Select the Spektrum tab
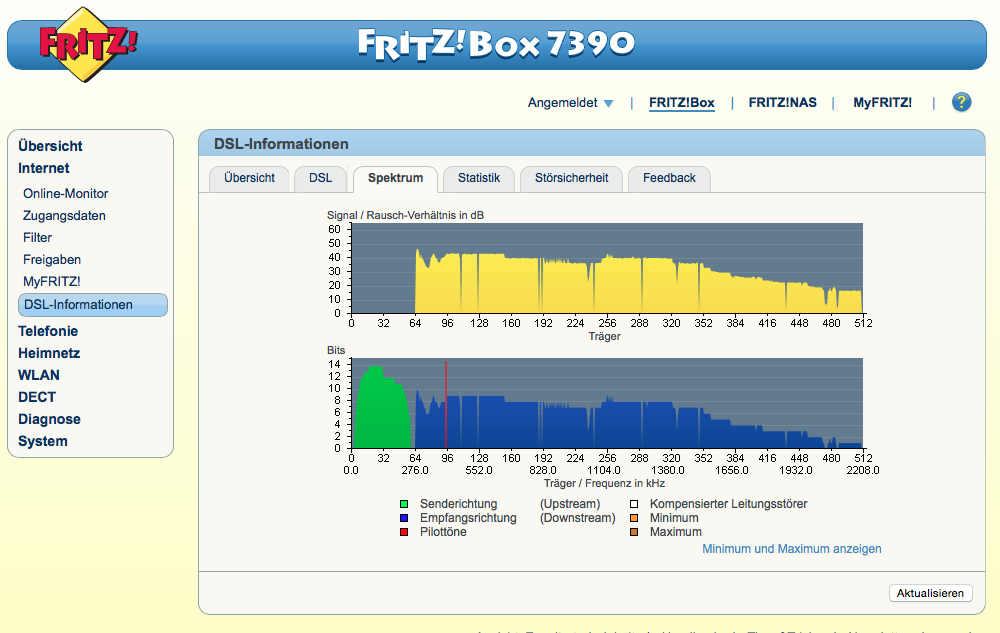 (395, 178)
